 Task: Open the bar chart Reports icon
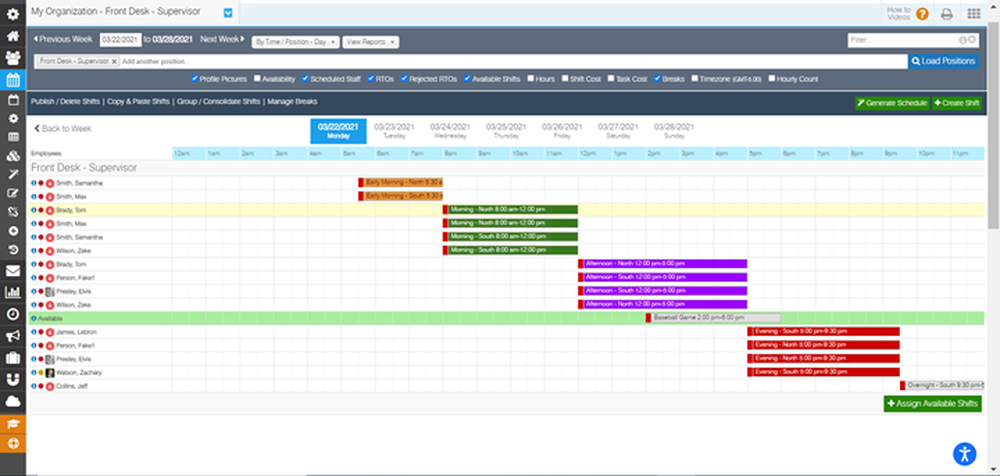[13, 293]
